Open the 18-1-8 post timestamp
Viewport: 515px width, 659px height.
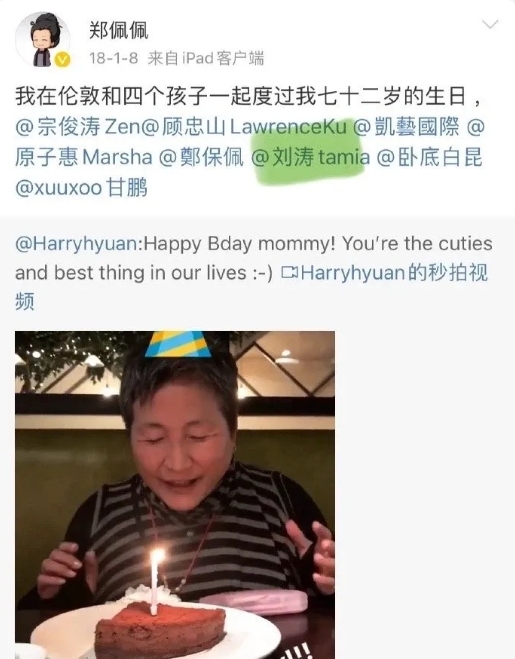point(113,58)
